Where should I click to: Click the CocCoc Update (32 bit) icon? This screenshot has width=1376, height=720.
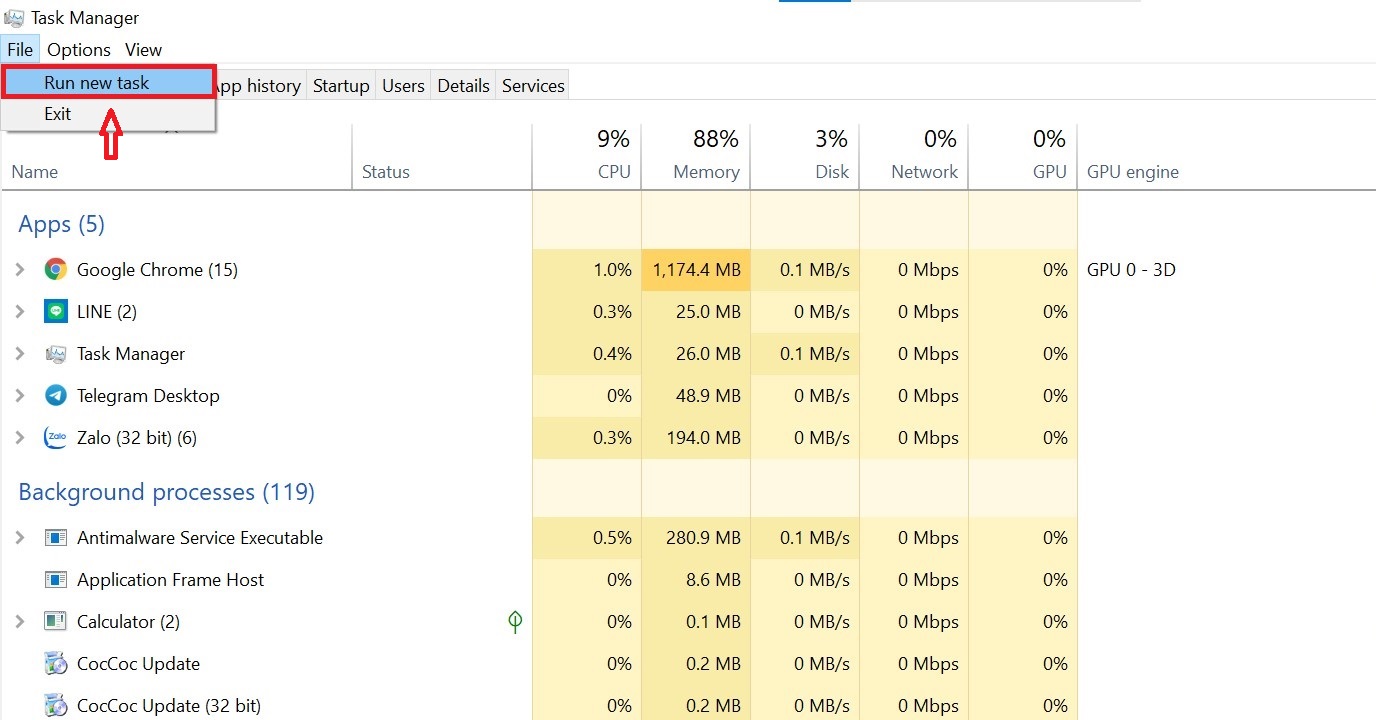pyautogui.click(x=56, y=705)
